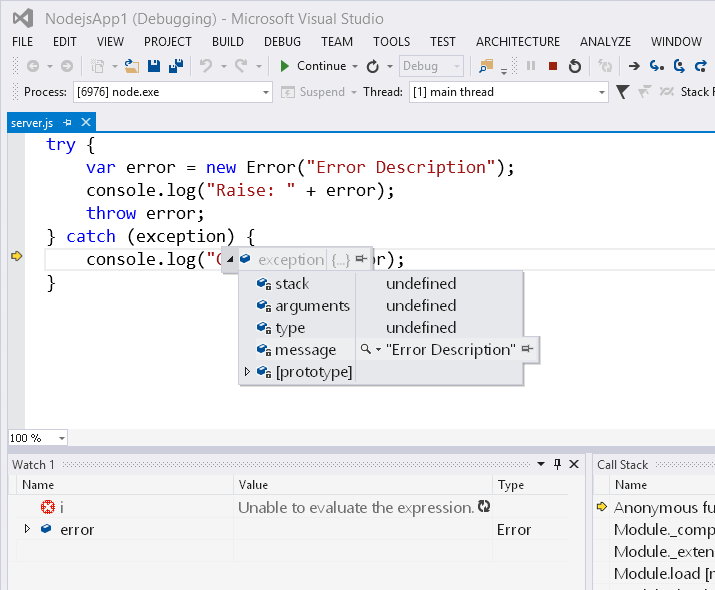Toggle auto-hide pin on Watch 1 panel

coord(557,464)
